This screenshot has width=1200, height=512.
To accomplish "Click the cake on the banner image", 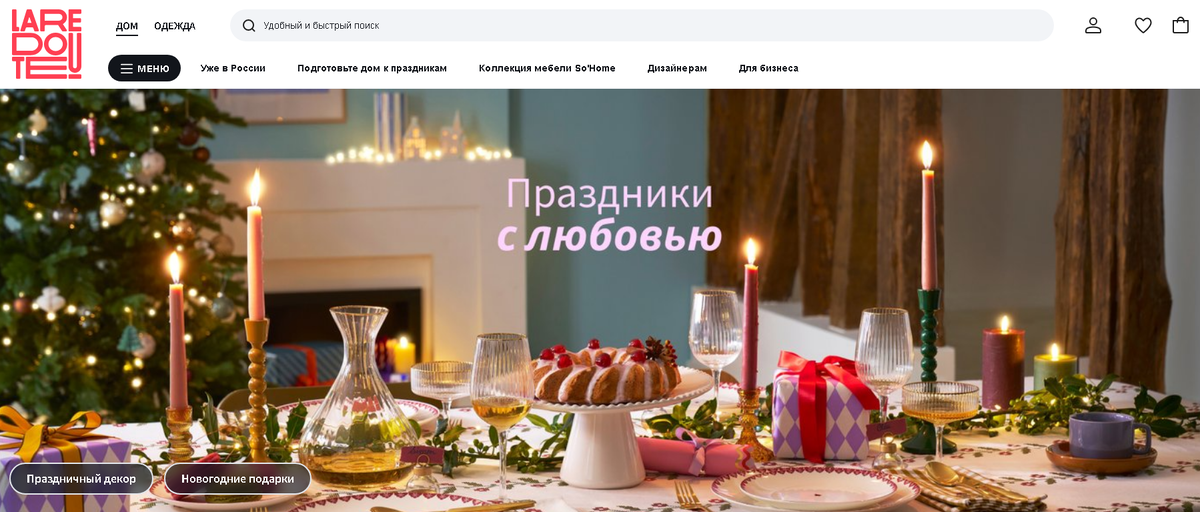I will (x=606, y=370).
